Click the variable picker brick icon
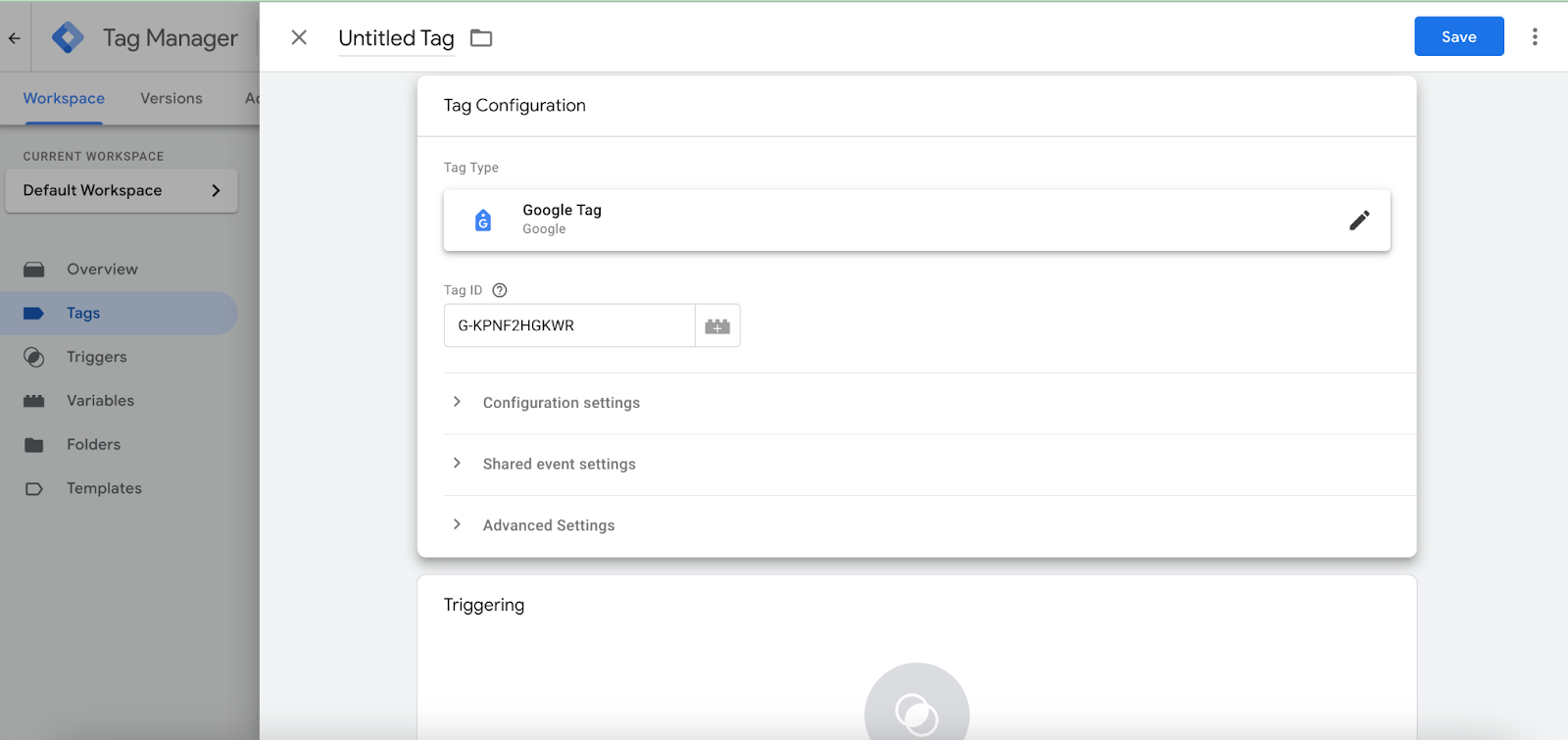Screen dimensions: 1568x740 tap(717, 325)
